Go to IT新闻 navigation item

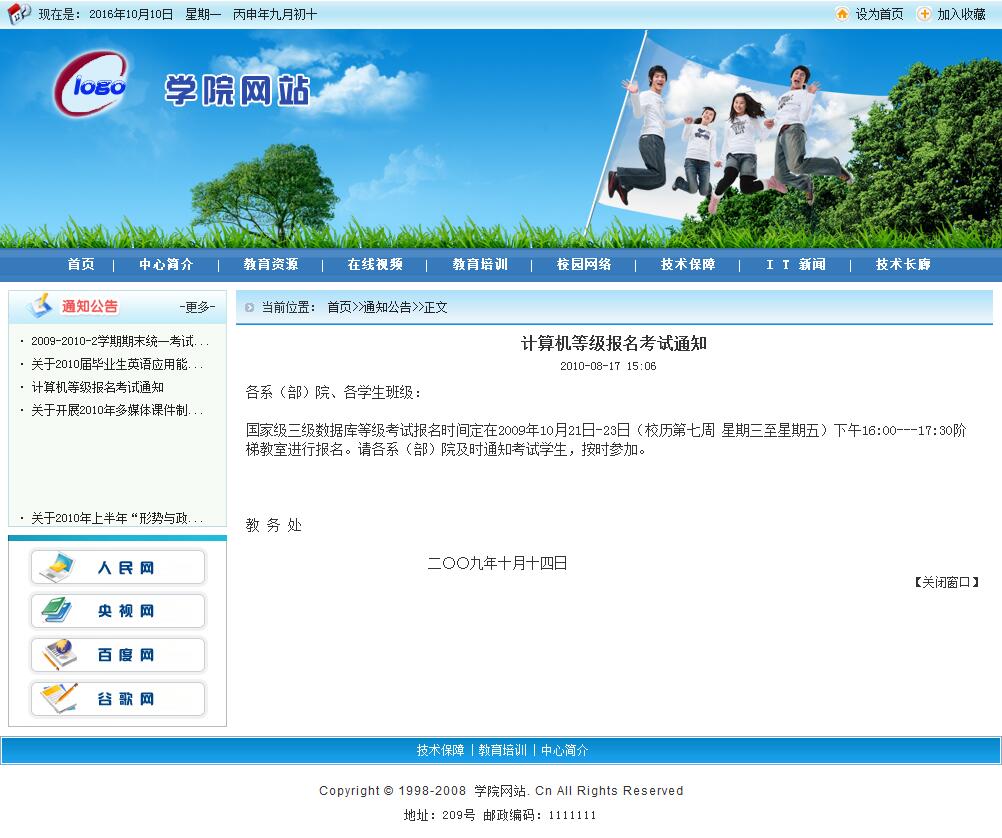(796, 264)
